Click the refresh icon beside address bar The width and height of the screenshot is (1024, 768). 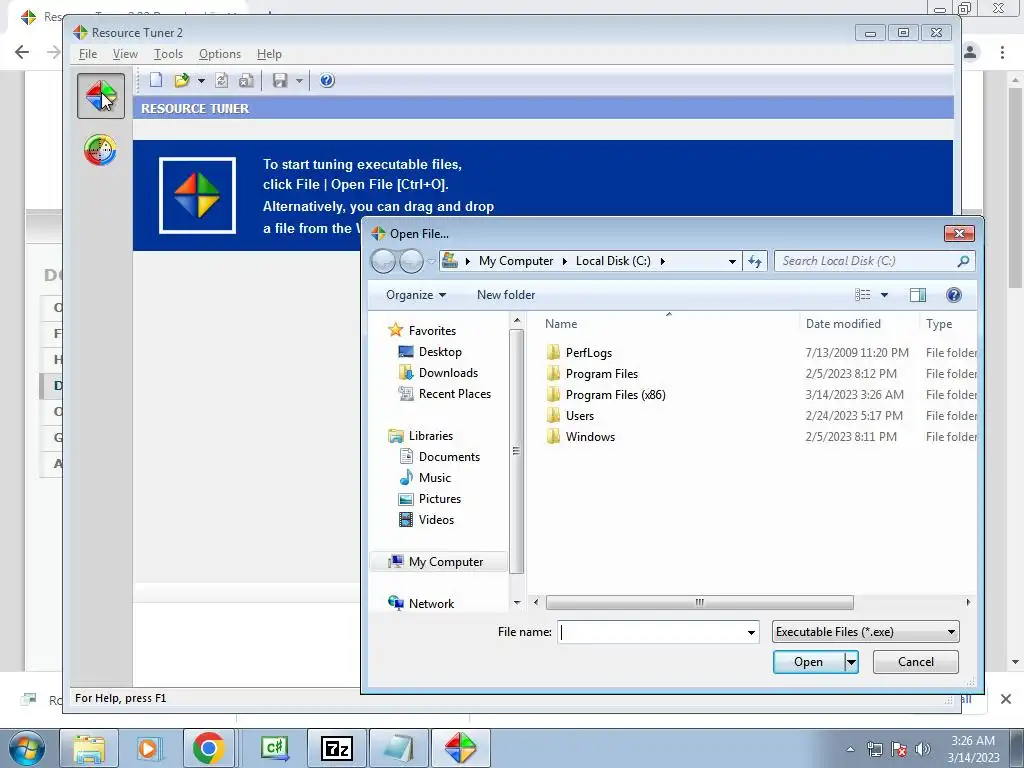point(755,261)
